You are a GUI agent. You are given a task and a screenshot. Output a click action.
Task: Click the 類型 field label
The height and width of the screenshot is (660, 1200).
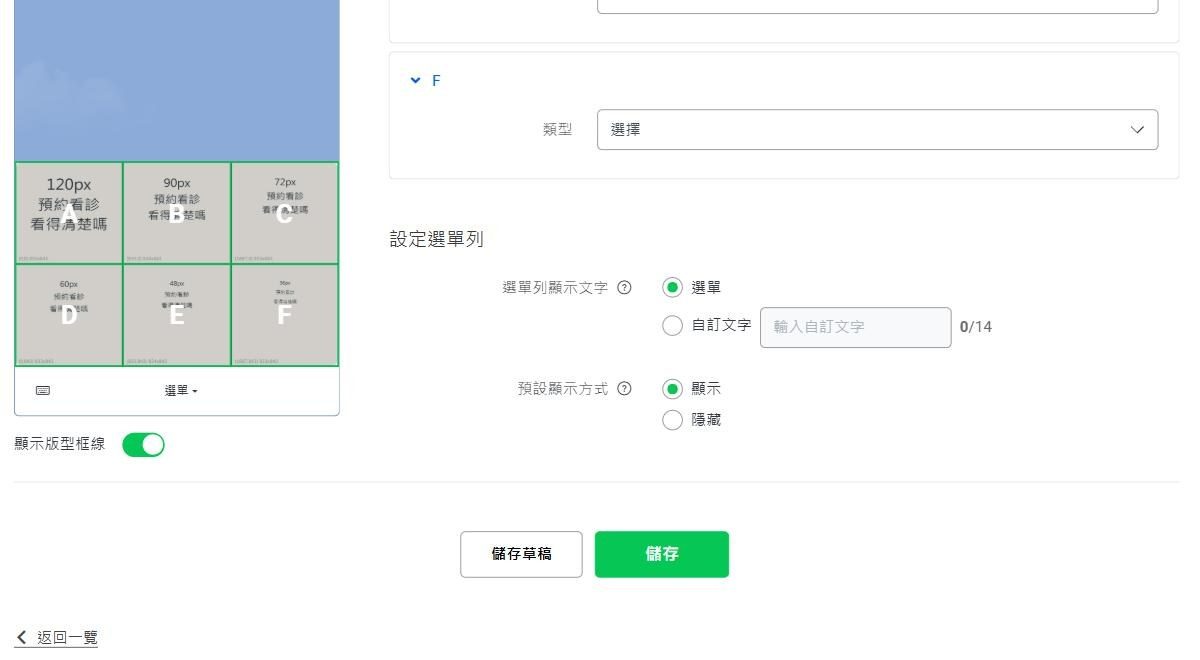tap(558, 130)
